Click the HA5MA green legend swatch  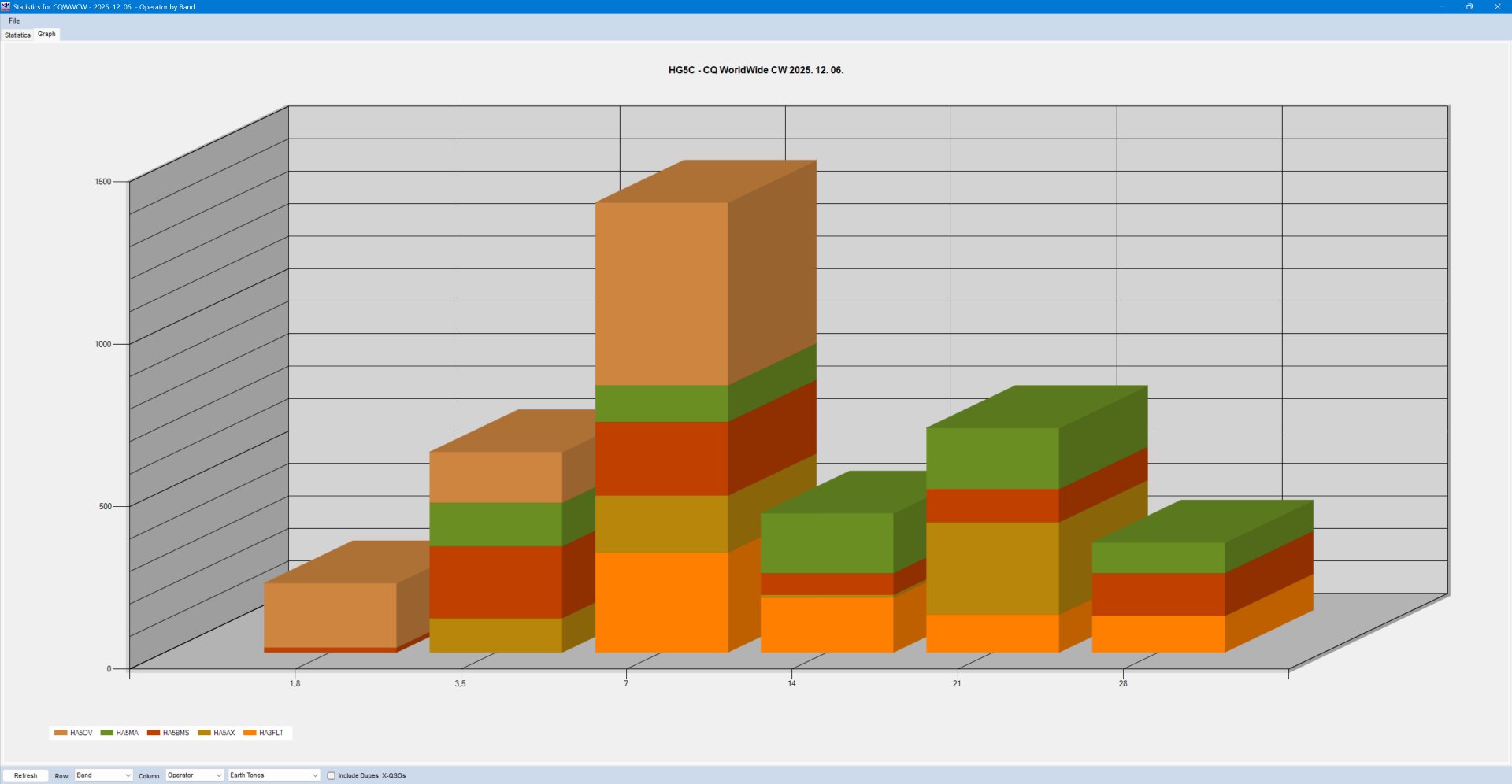pyautogui.click(x=107, y=733)
